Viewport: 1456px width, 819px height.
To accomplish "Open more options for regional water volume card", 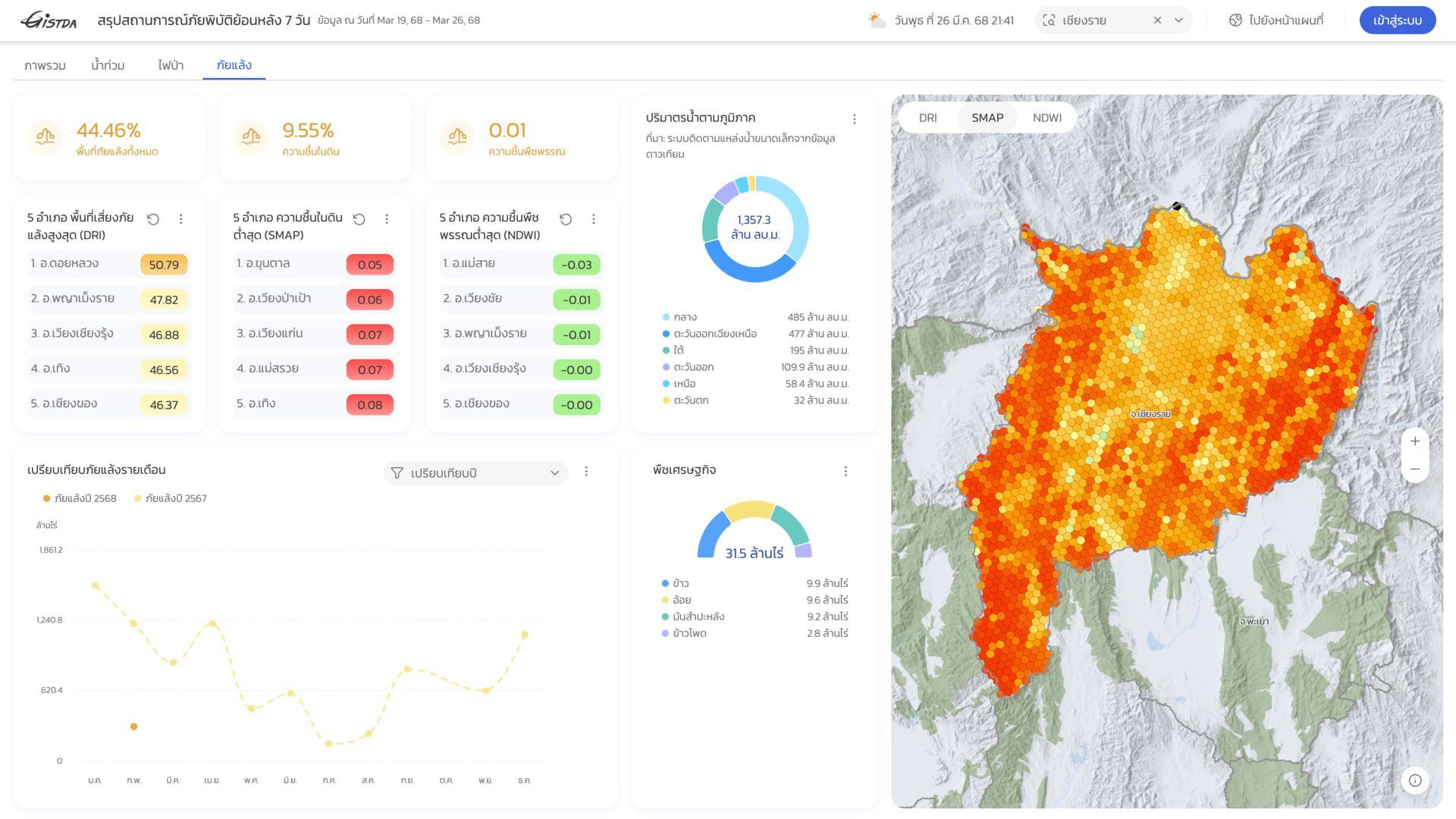I will pos(855,119).
